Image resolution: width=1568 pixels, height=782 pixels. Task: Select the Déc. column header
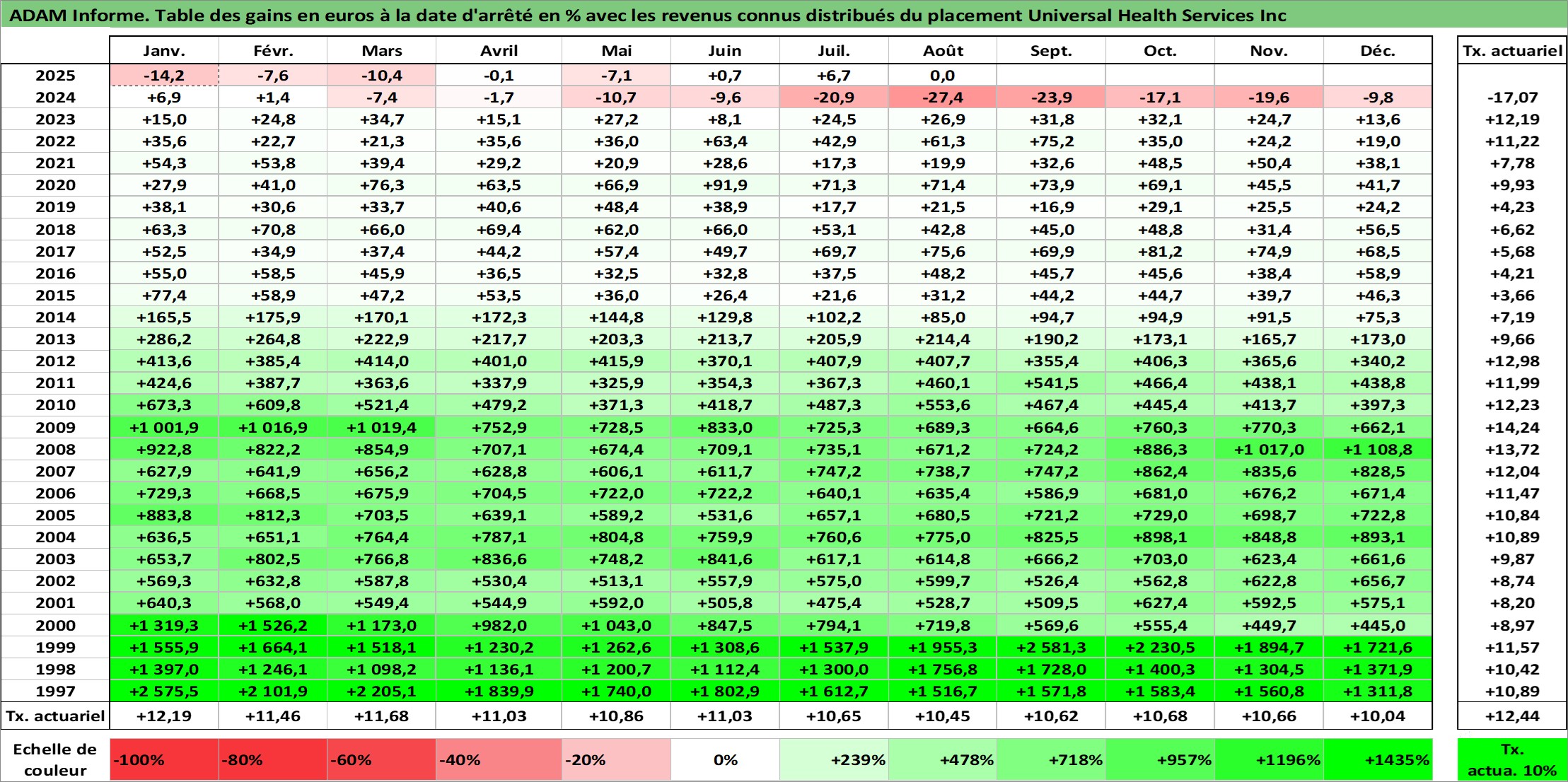tap(1378, 50)
